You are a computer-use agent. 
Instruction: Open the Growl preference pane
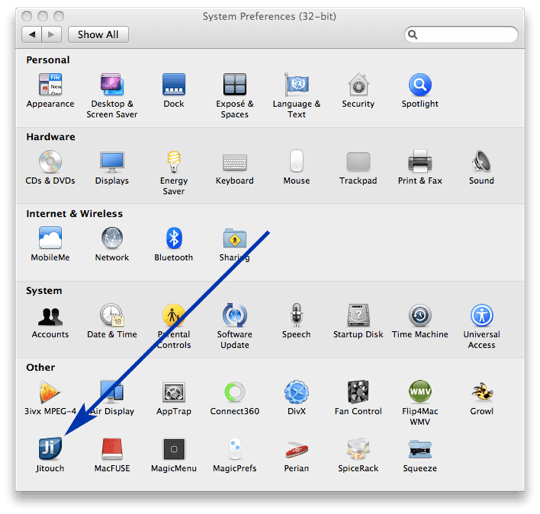481,398
